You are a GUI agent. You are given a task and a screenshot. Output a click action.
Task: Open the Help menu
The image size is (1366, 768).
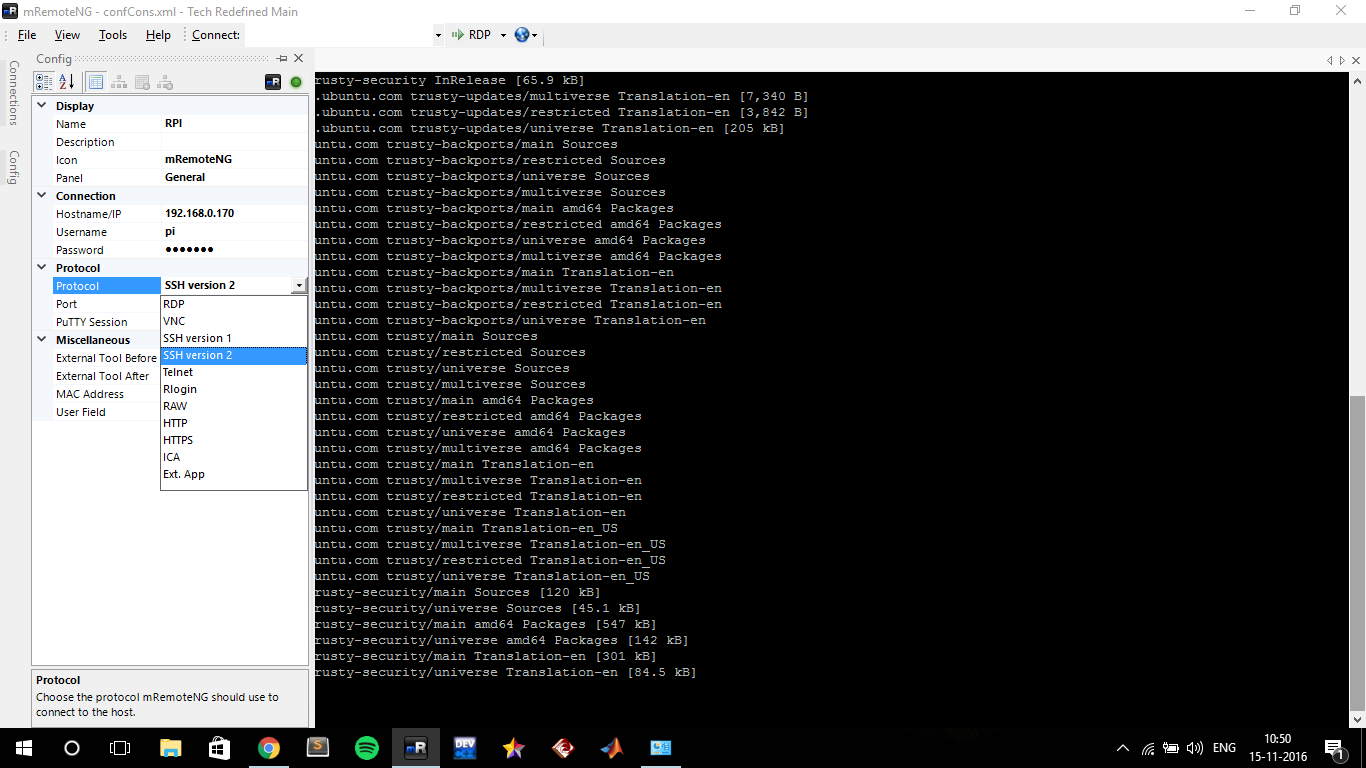(158, 35)
